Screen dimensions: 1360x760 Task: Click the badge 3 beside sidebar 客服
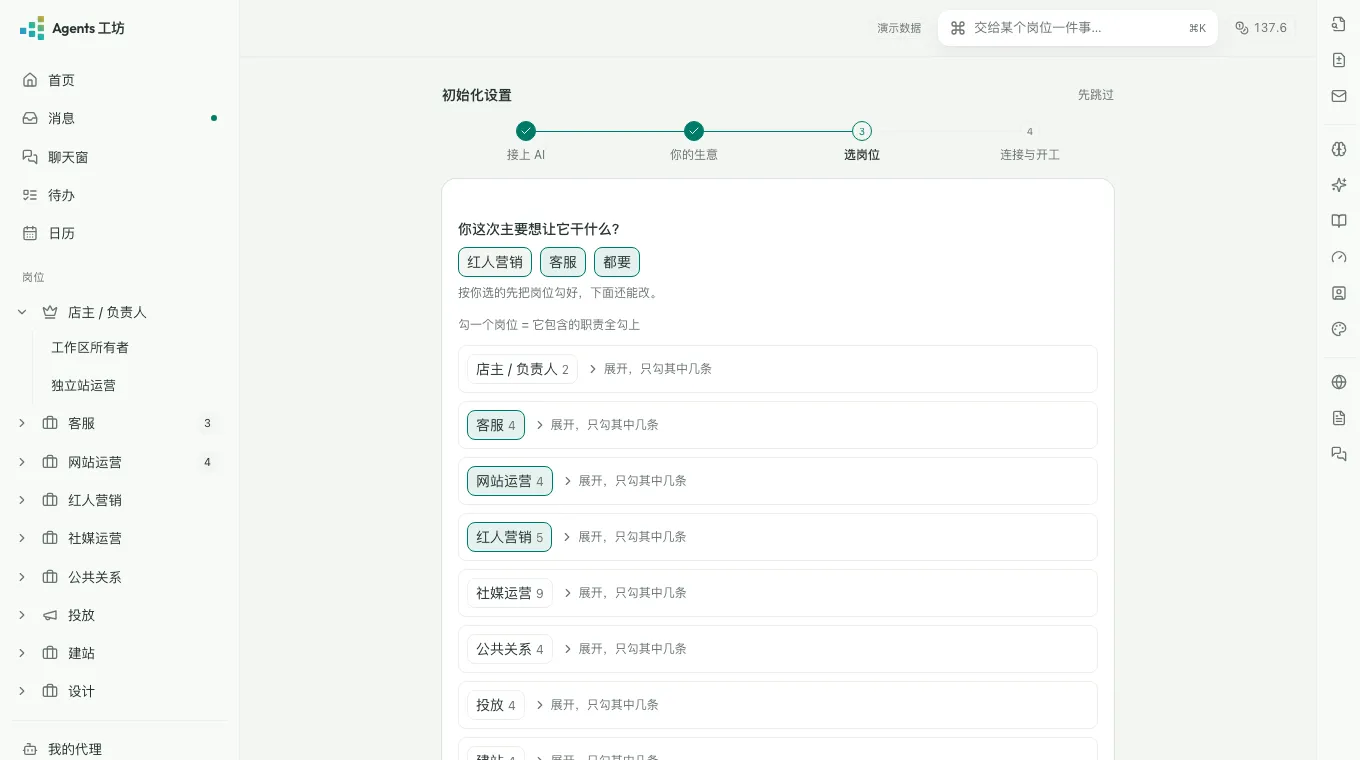coord(207,423)
